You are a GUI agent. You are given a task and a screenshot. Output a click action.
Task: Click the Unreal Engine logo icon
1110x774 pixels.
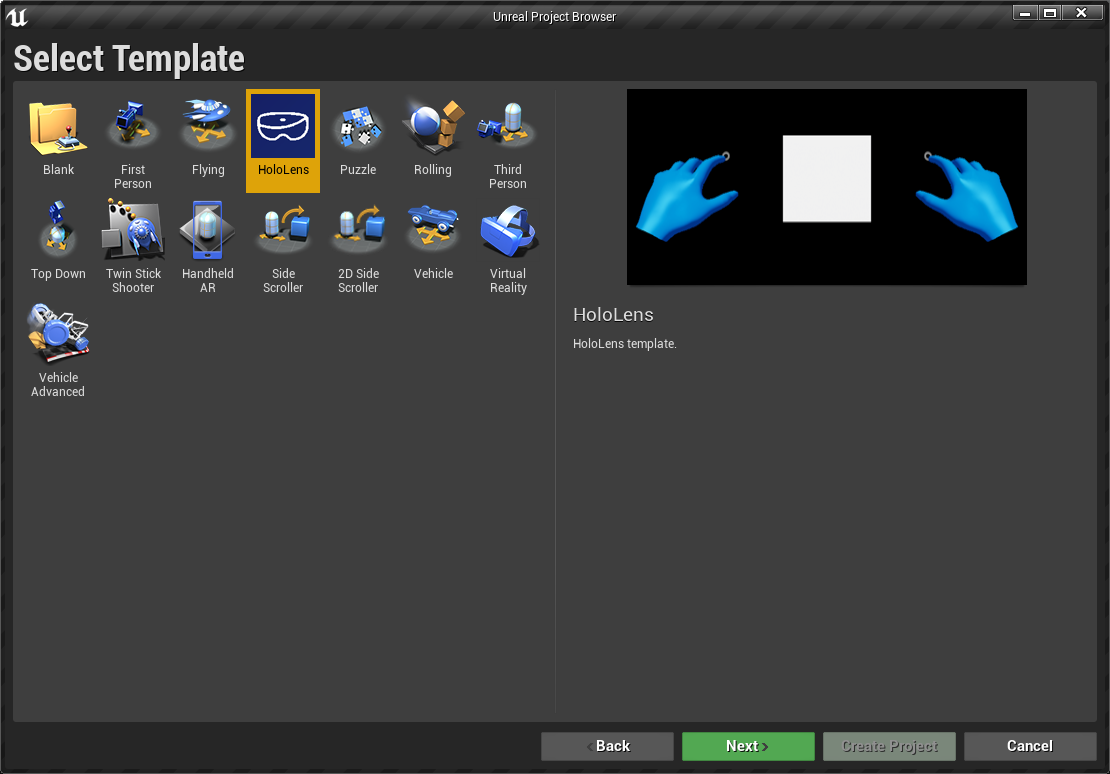(16, 16)
